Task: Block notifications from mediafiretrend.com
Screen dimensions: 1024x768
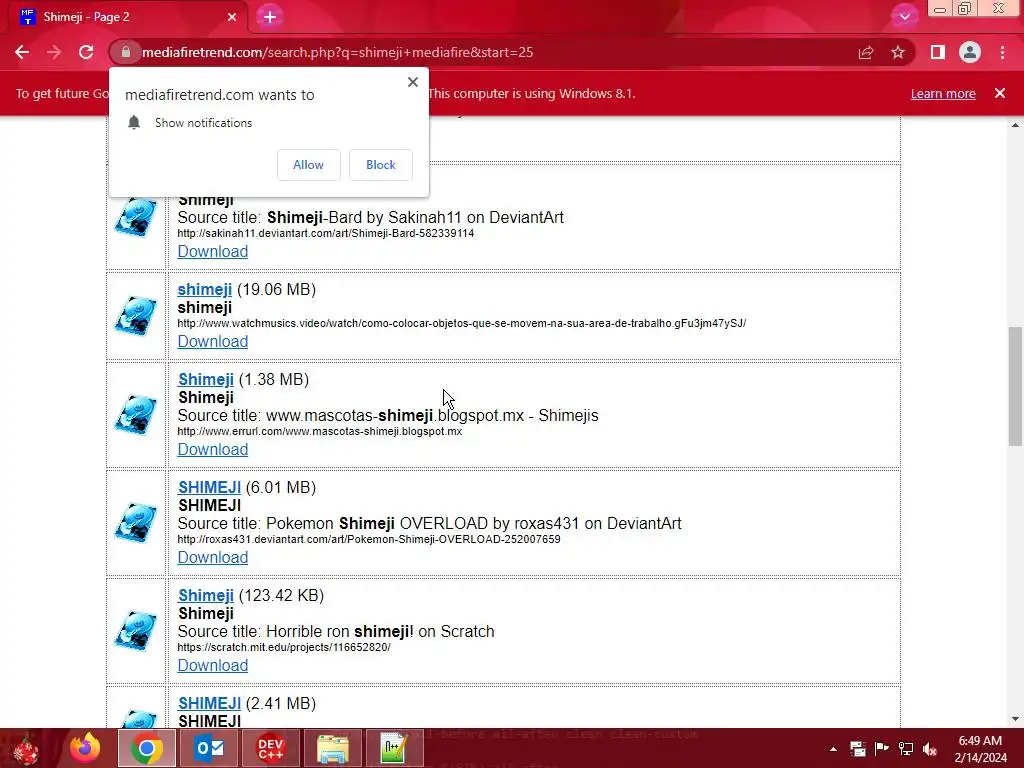Action: click(381, 165)
